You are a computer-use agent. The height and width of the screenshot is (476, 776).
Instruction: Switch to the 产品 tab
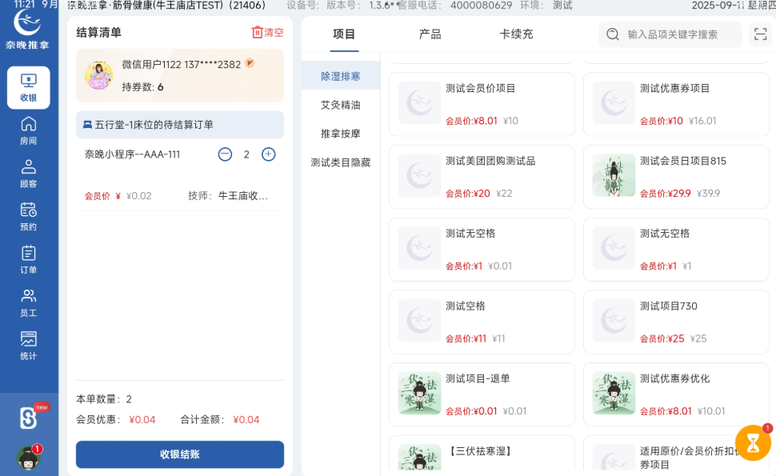430,34
